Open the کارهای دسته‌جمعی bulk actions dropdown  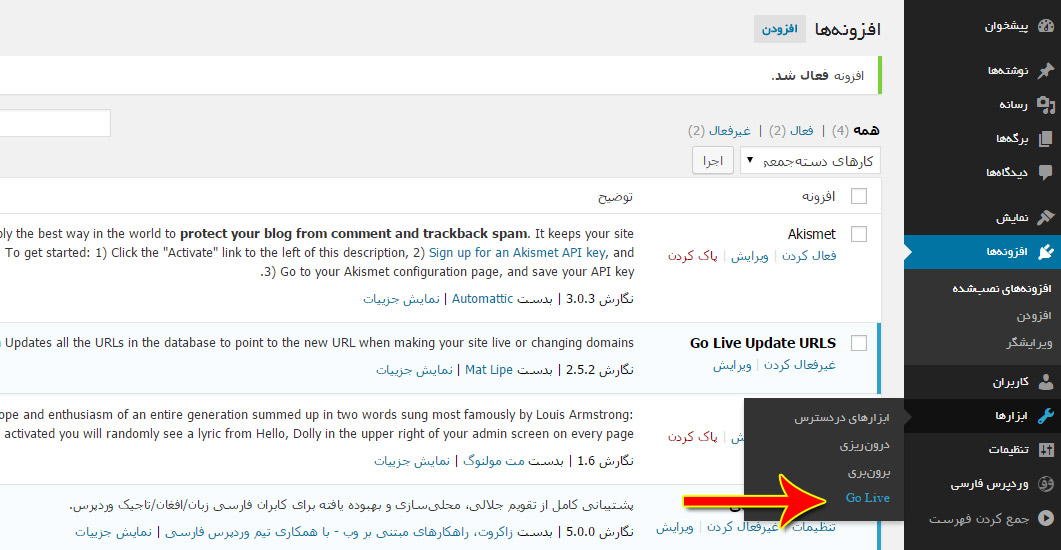coord(810,161)
